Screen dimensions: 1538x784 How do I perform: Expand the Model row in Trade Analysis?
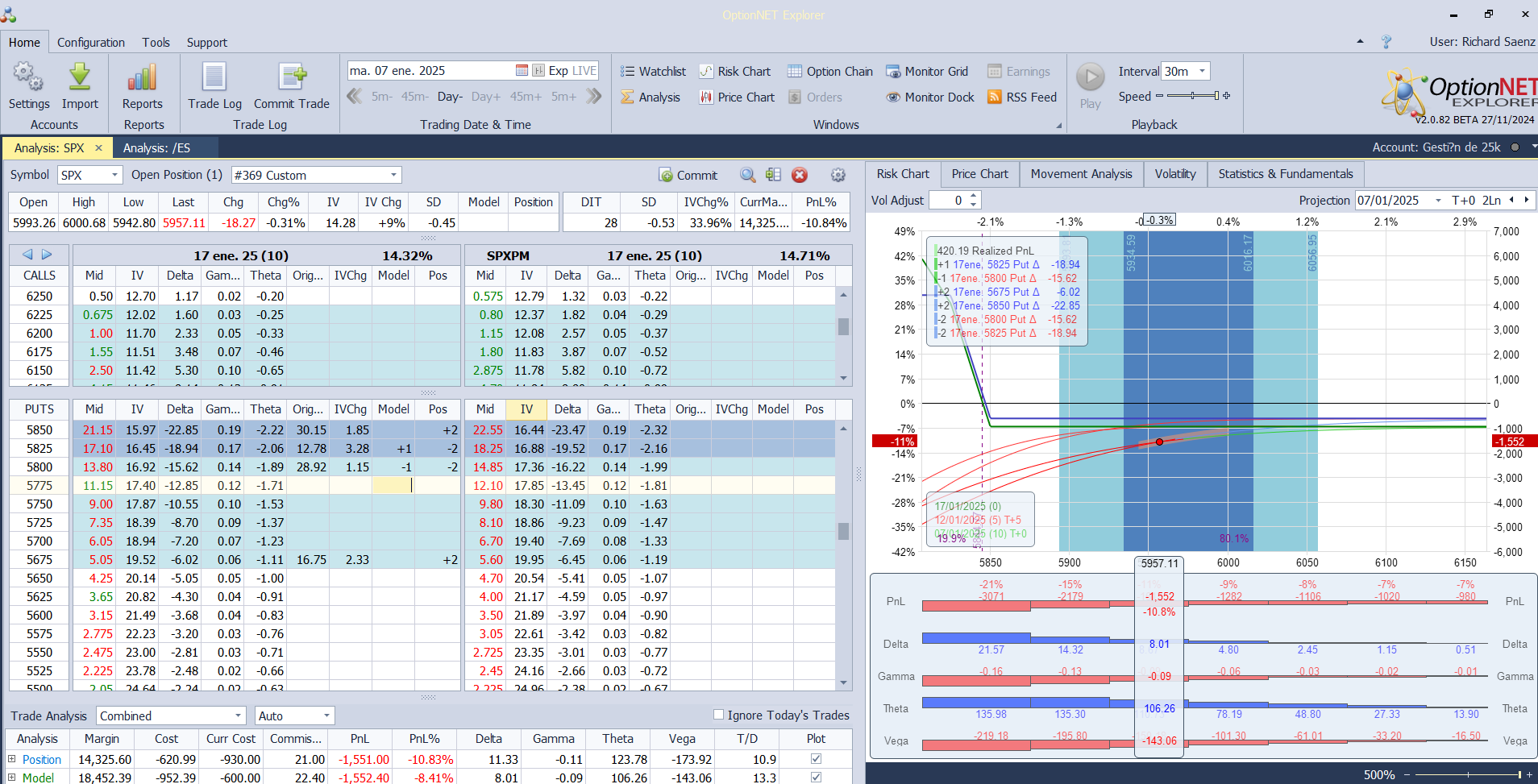(x=12, y=778)
